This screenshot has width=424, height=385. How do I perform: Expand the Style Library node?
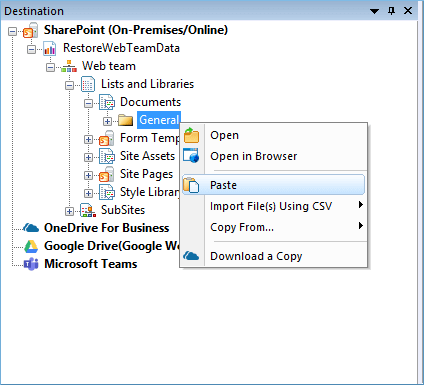pyautogui.click(x=88, y=193)
